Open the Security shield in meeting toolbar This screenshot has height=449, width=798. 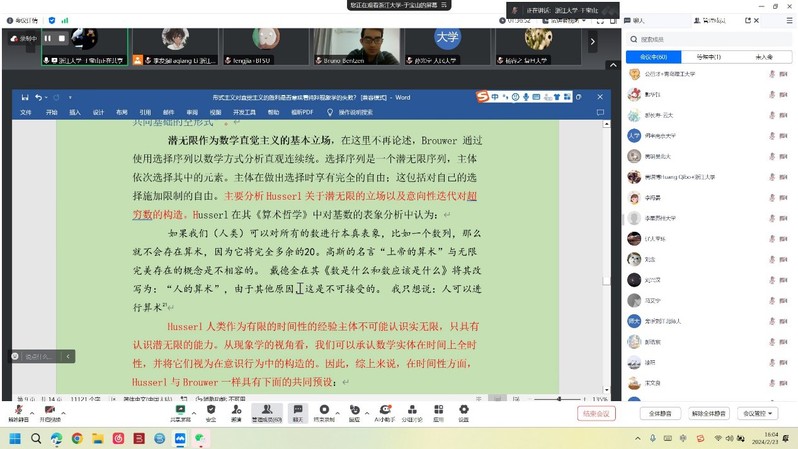[211, 413]
